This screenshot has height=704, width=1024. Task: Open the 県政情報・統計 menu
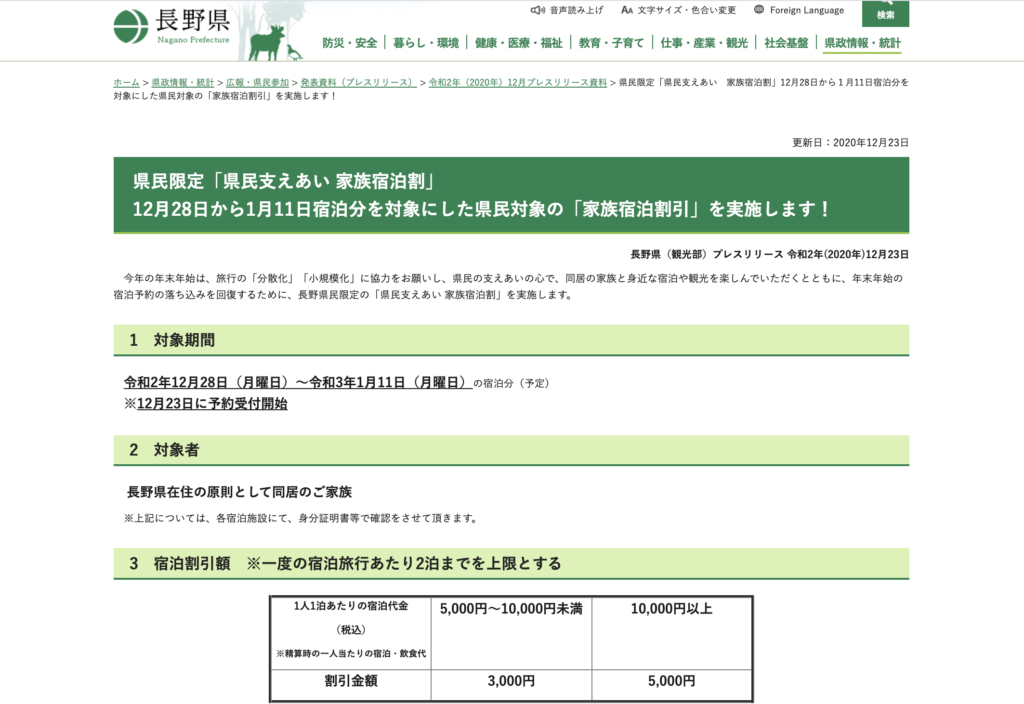862,43
